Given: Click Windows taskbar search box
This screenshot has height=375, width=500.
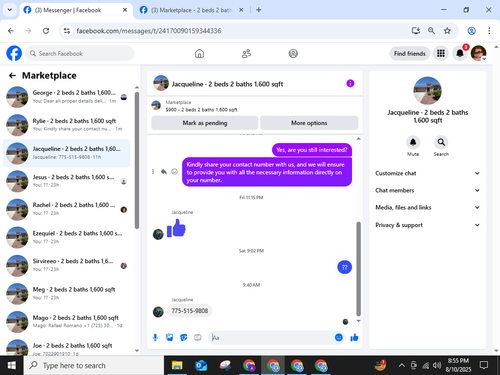Looking at the screenshot, I should (94, 366).
